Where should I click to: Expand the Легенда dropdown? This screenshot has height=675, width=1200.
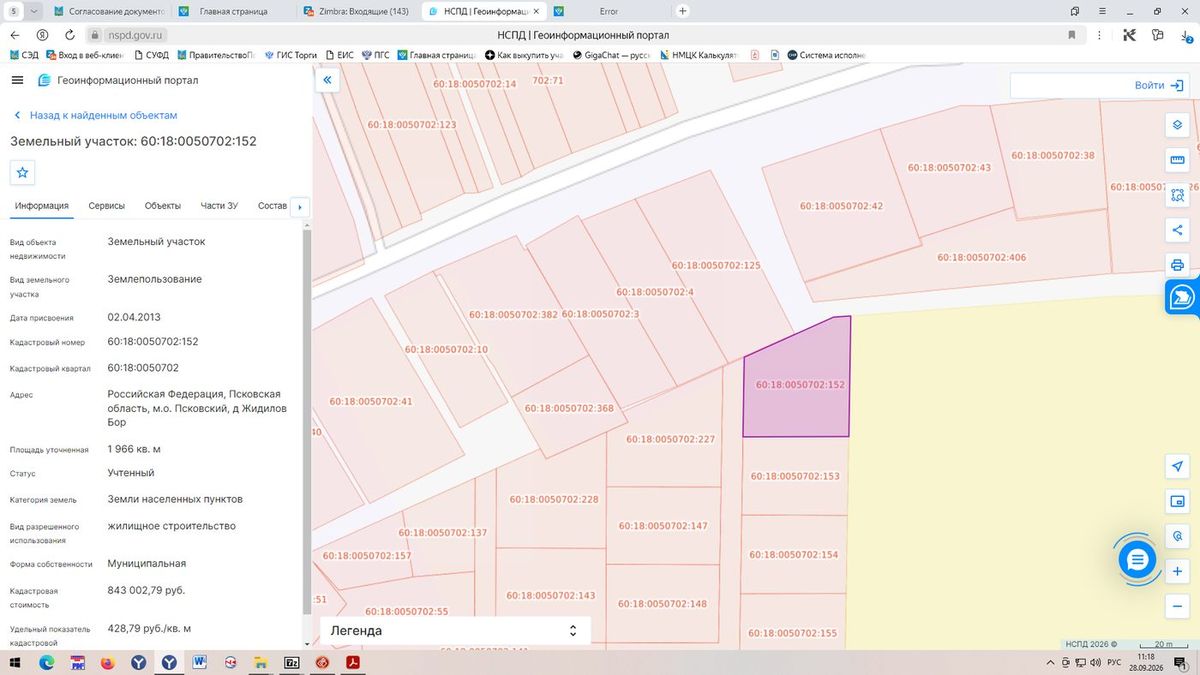tap(455, 631)
